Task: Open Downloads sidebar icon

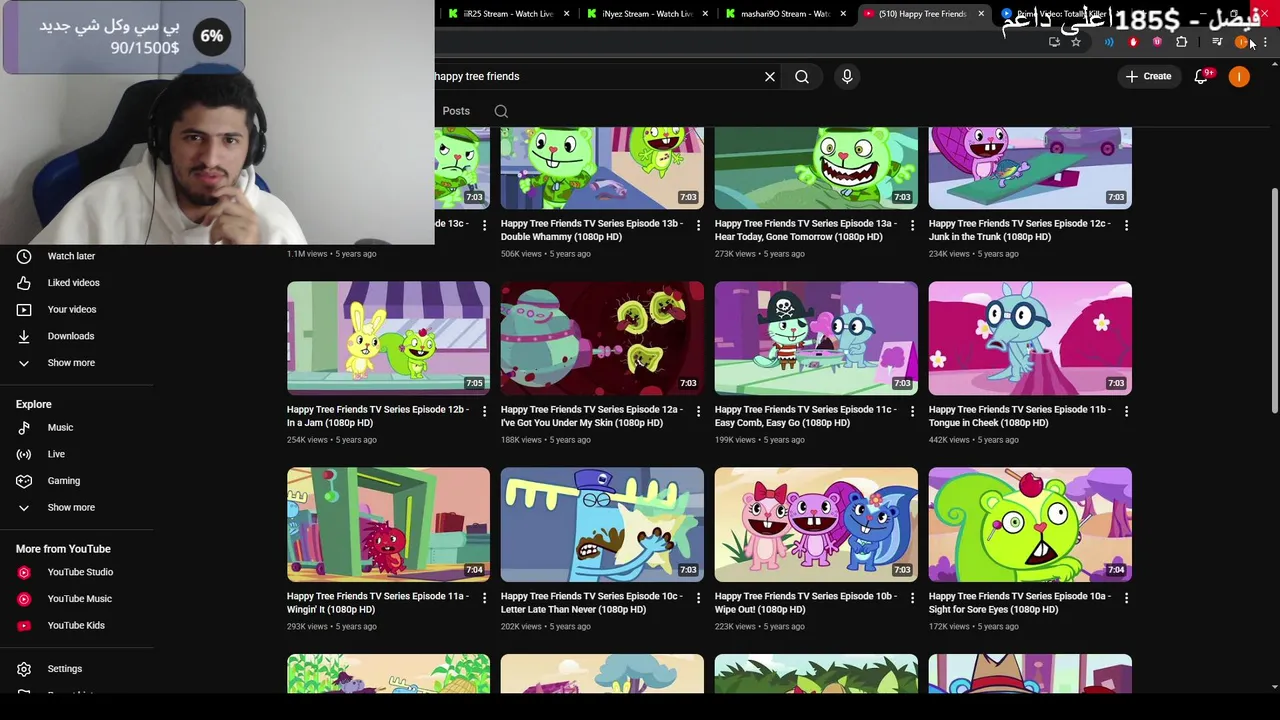Action: click(24, 336)
